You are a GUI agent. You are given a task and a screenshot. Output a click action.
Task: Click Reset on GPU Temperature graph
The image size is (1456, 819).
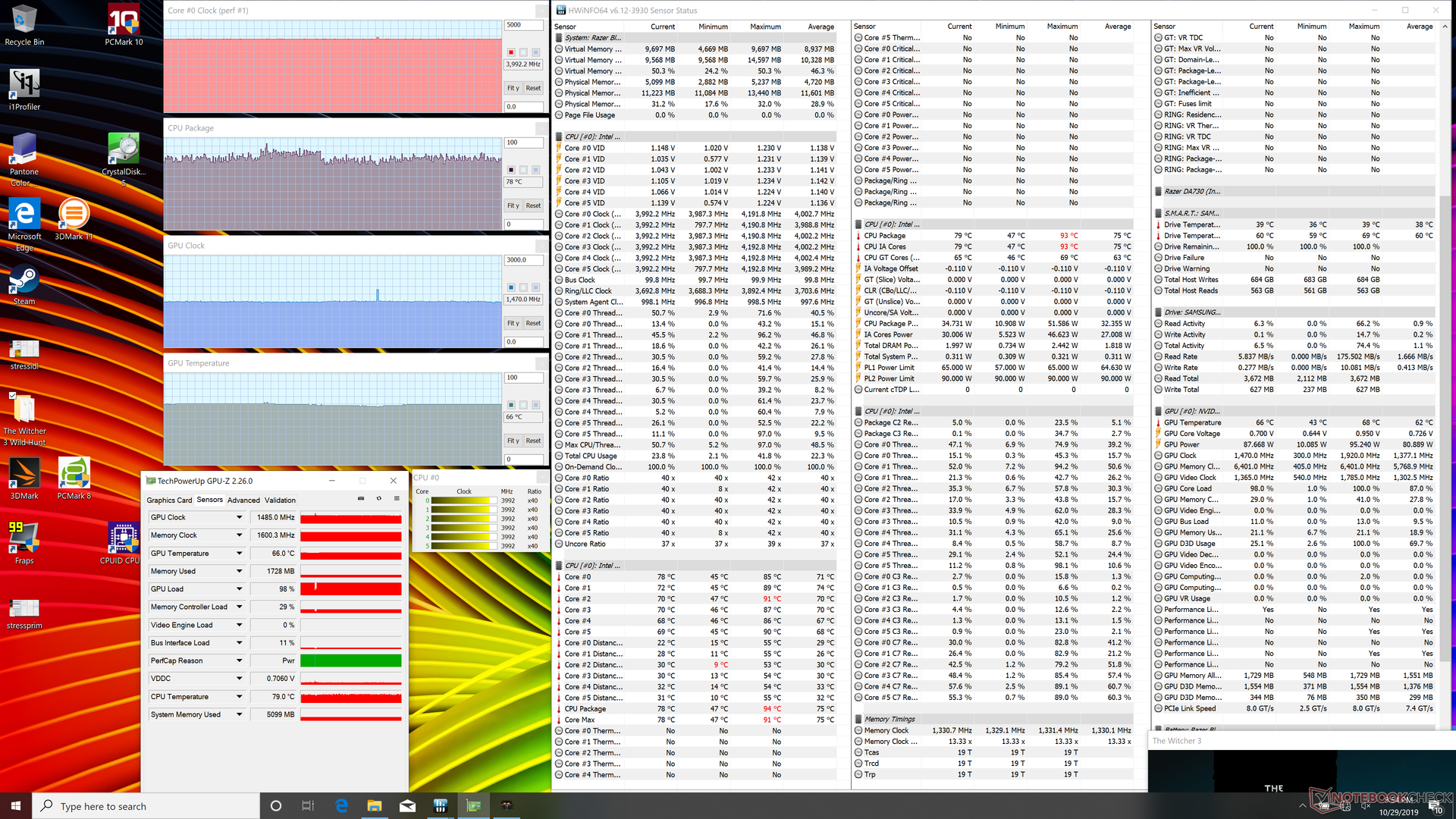533,441
